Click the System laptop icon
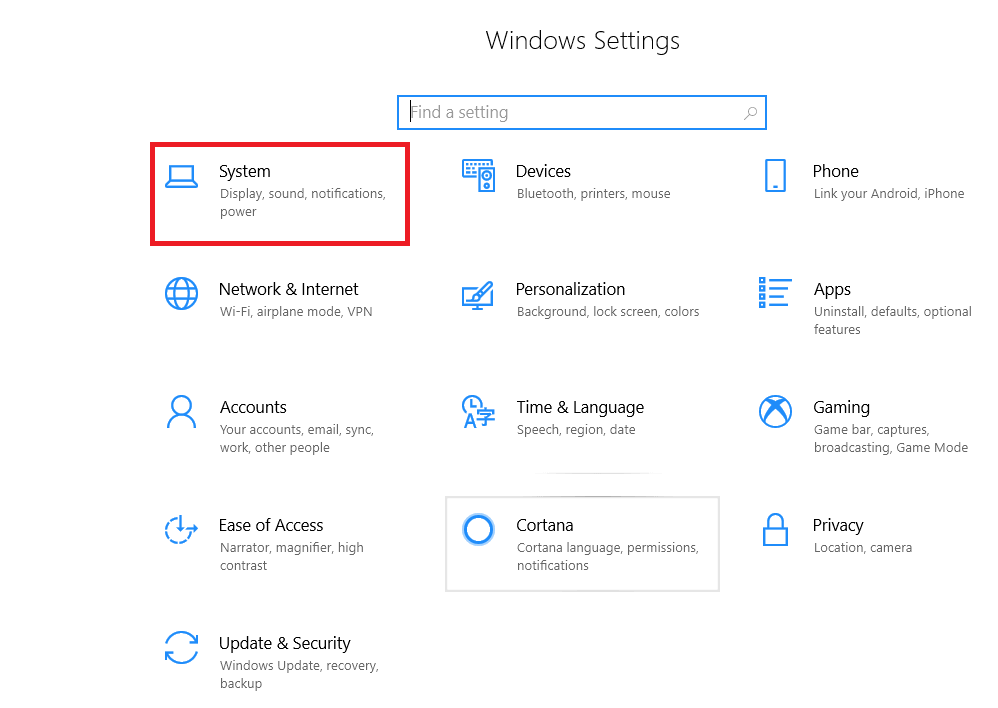This screenshot has height=708, width=998. [181, 176]
